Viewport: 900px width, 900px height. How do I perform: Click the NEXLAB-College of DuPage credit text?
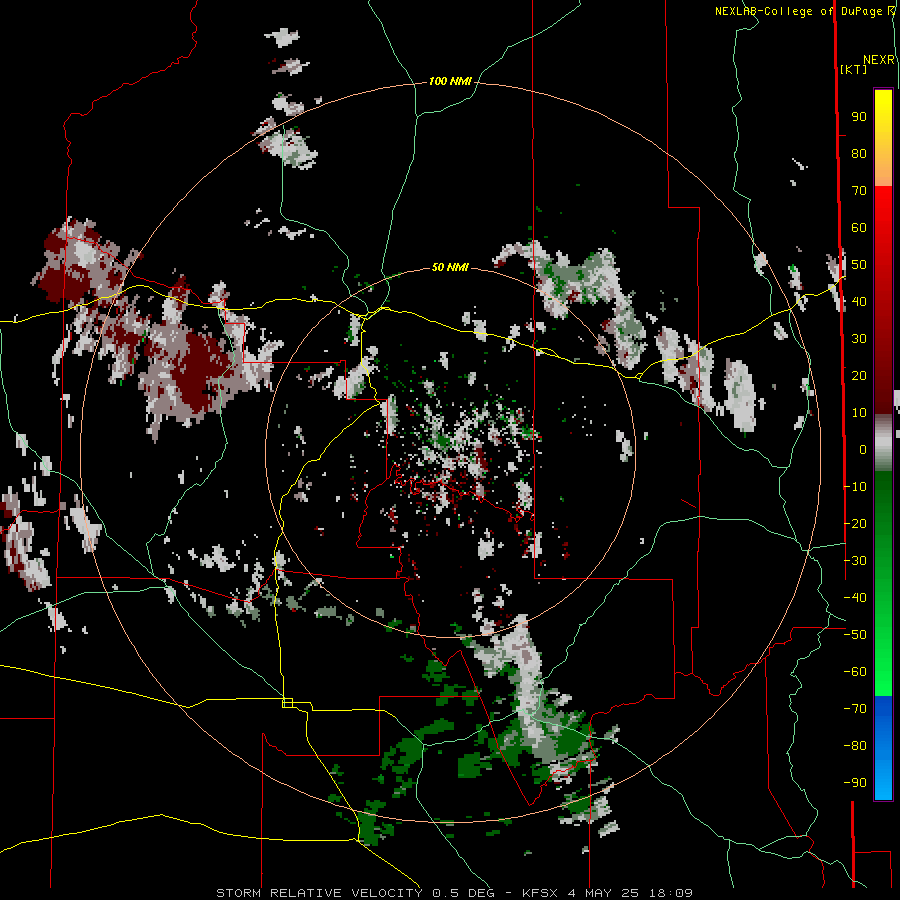click(x=804, y=11)
